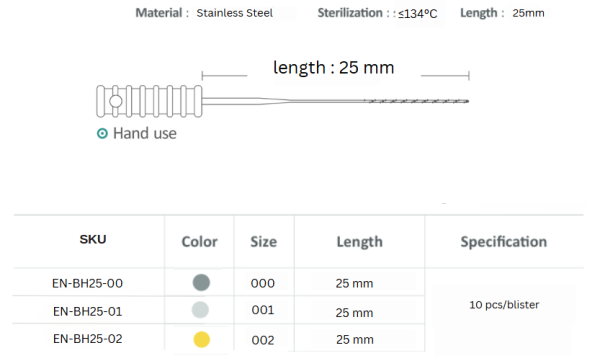The image size is (600, 361).
Task: Select SKU EN-BH25-00
Action: coord(88,283)
